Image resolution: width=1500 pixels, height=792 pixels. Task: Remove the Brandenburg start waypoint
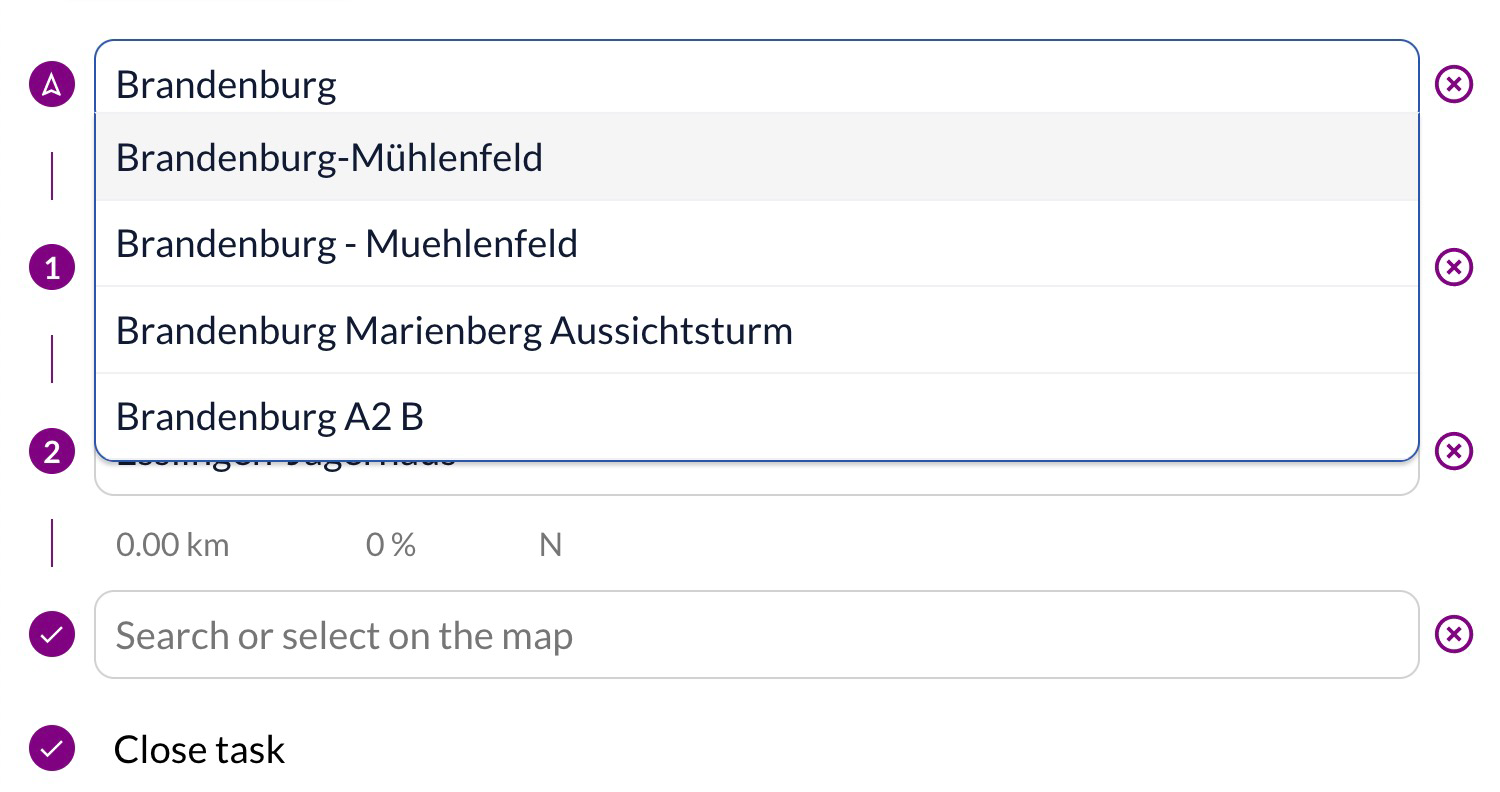point(1454,84)
